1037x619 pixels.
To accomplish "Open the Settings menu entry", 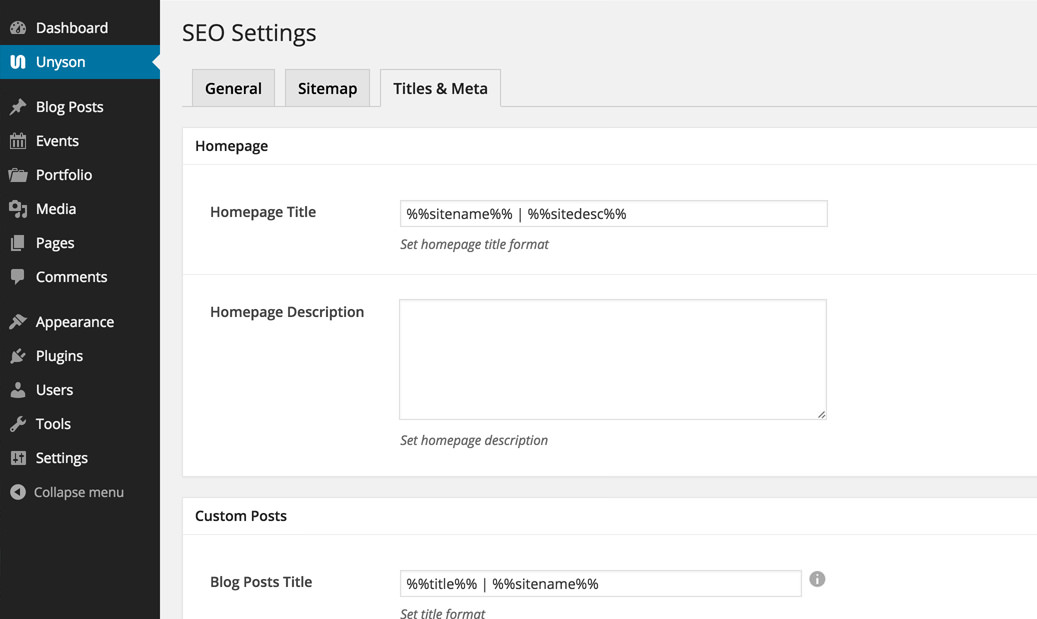I will pyautogui.click(x=80, y=458).
